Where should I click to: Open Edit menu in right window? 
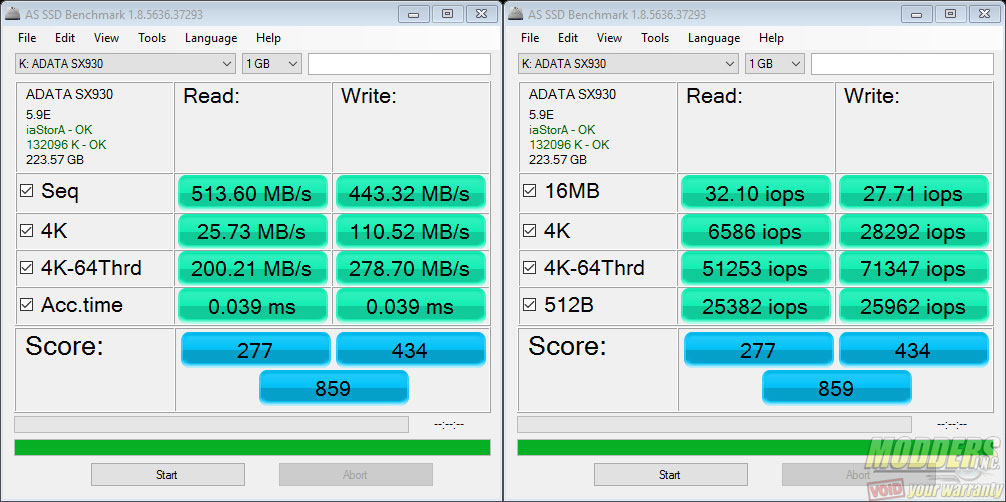pos(568,38)
